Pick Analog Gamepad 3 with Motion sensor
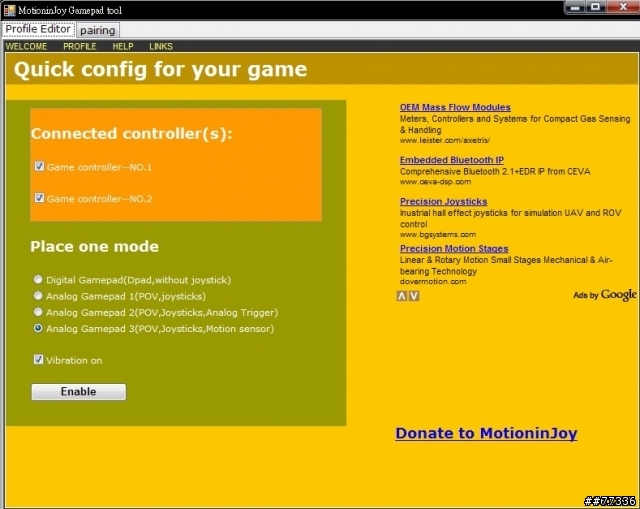The height and width of the screenshot is (509, 640). click(38, 328)
